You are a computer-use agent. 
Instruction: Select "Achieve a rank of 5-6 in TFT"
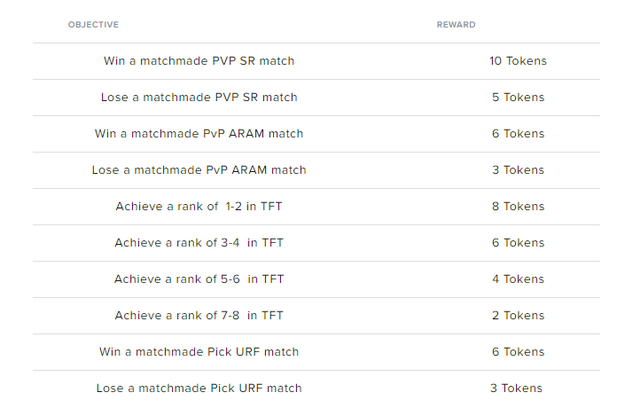click(x=199, y=279)
